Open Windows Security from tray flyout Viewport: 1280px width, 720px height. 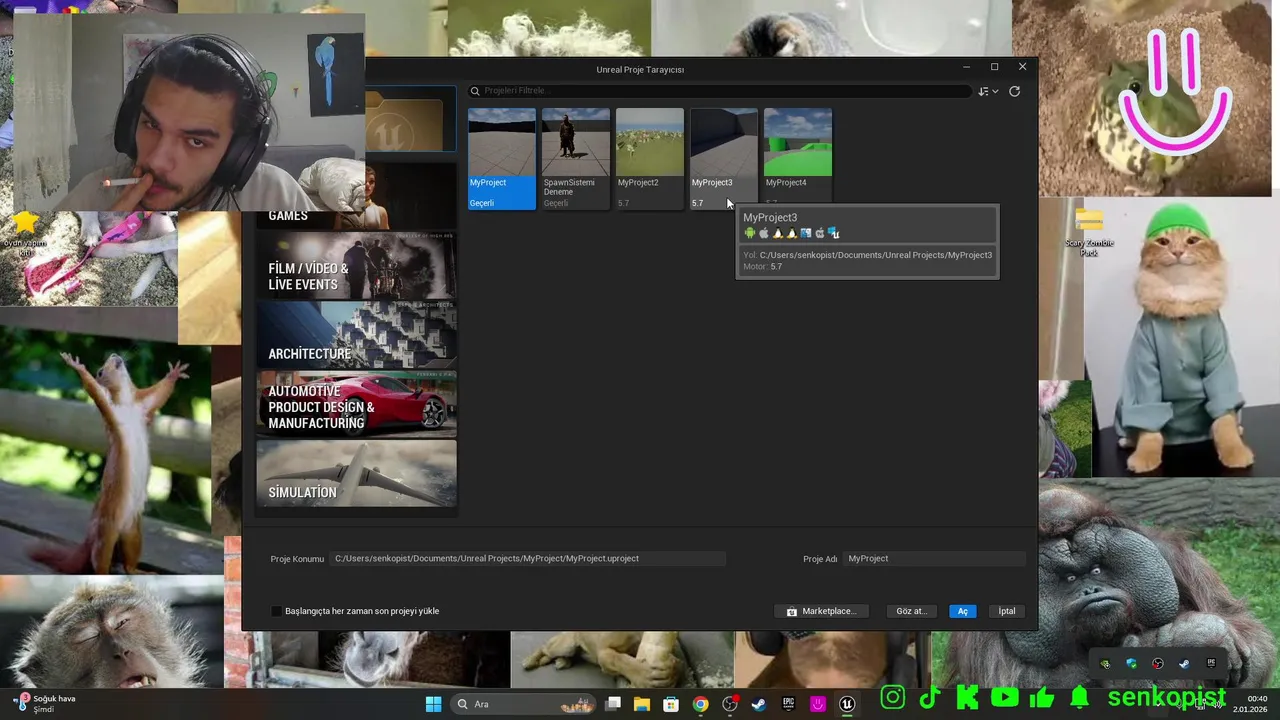point(1131,664)
